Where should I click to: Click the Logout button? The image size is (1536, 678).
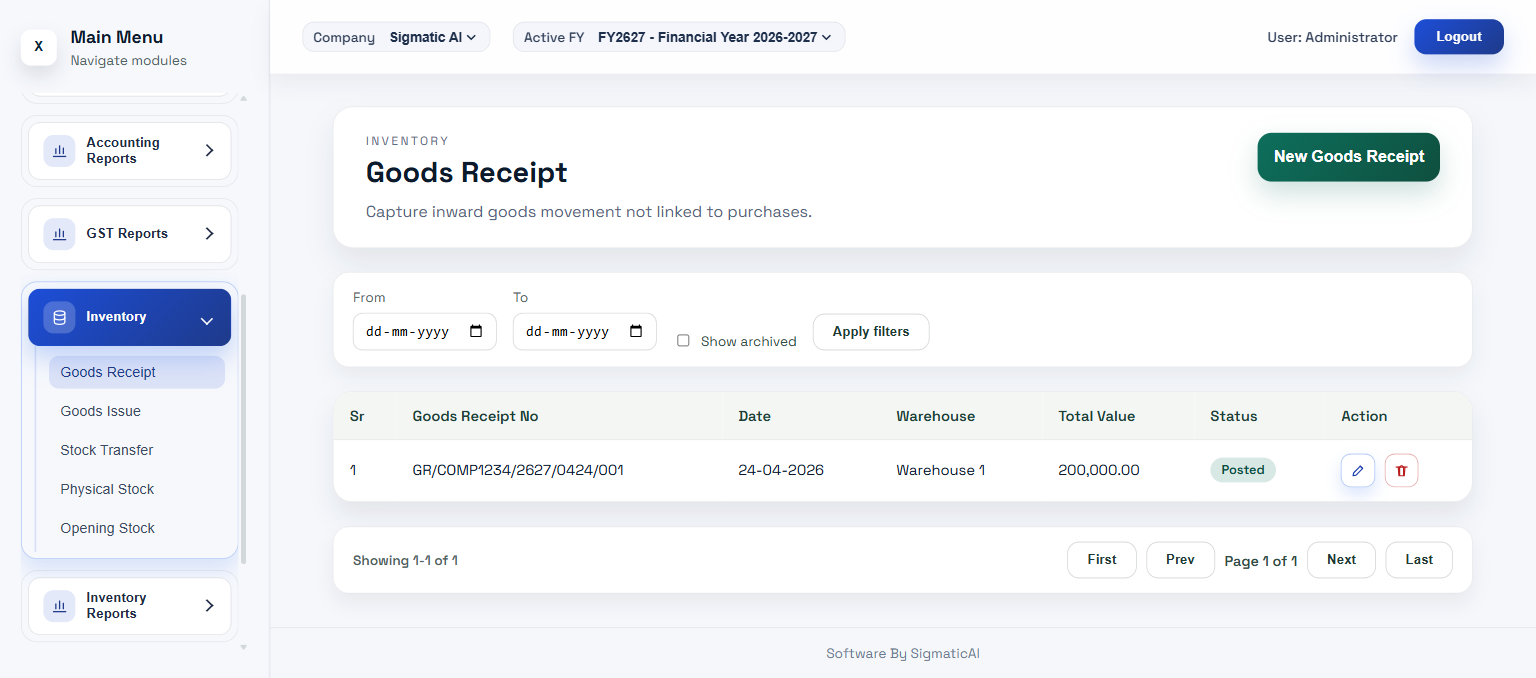coord(1458,37)
